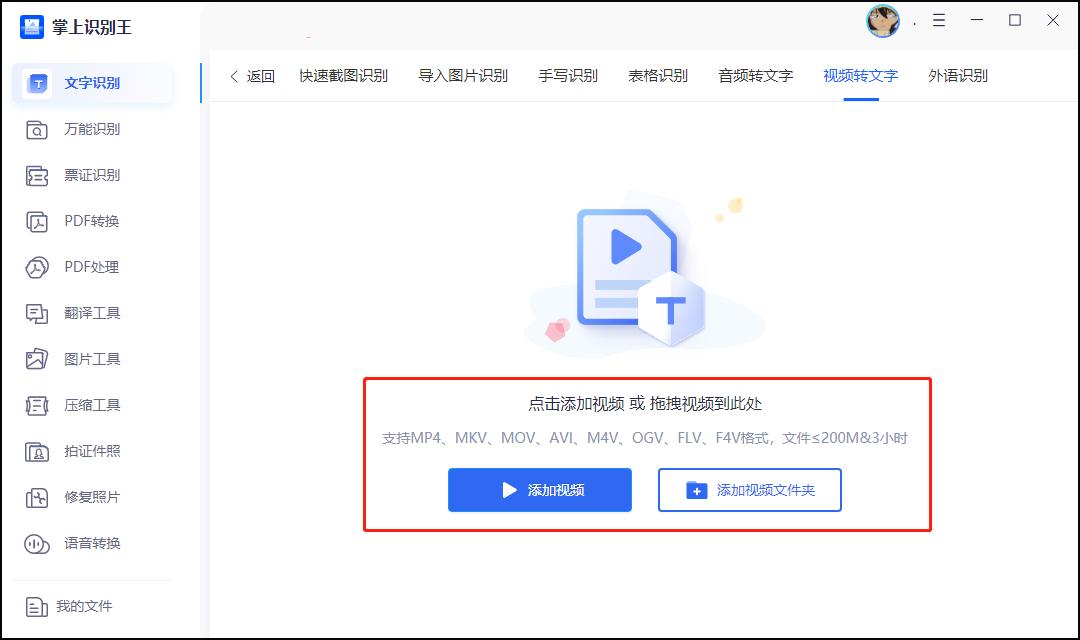Switch to the 表格识别 tab

point(656,75)
